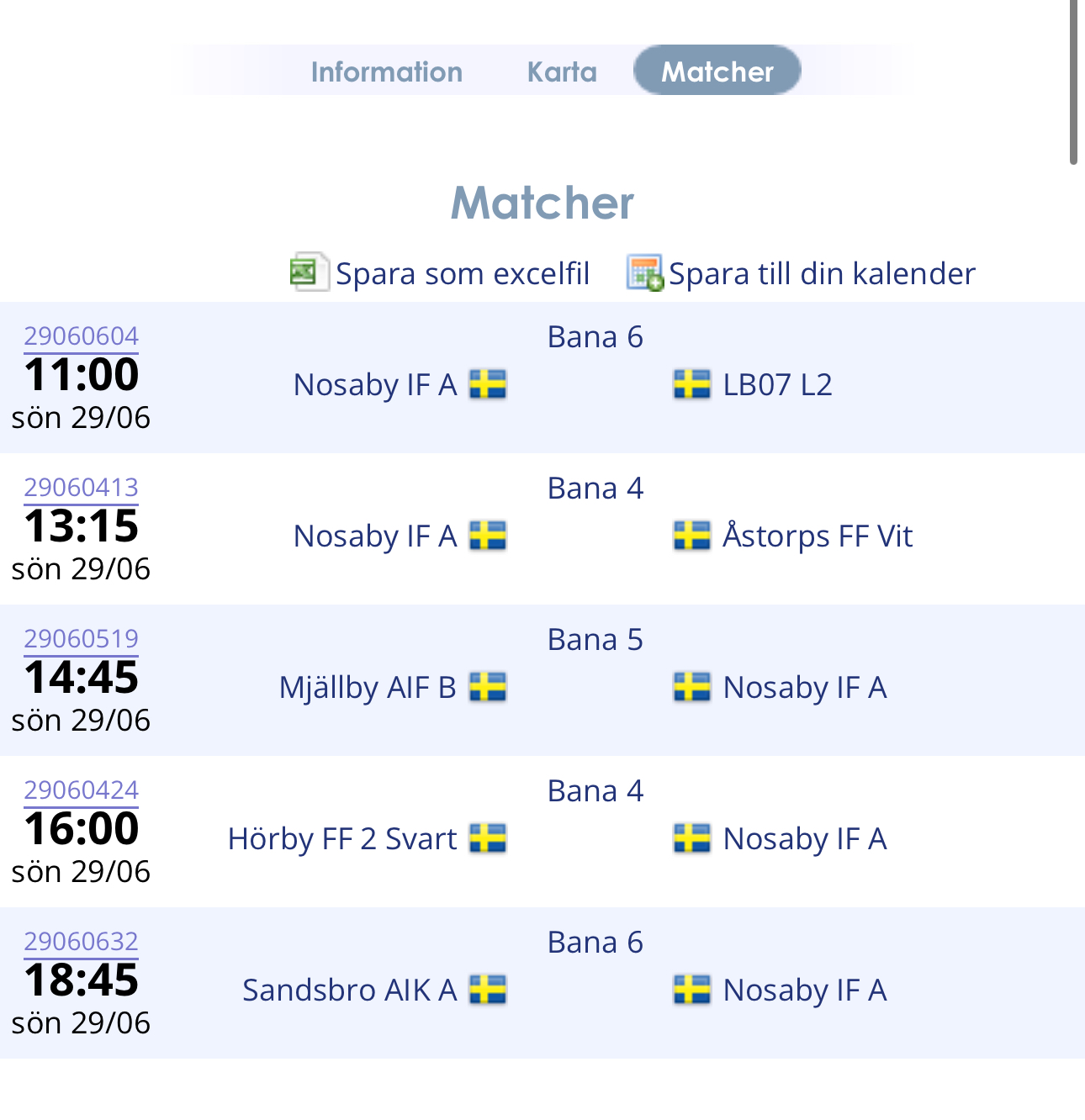Select the Matcher tab

717,71
